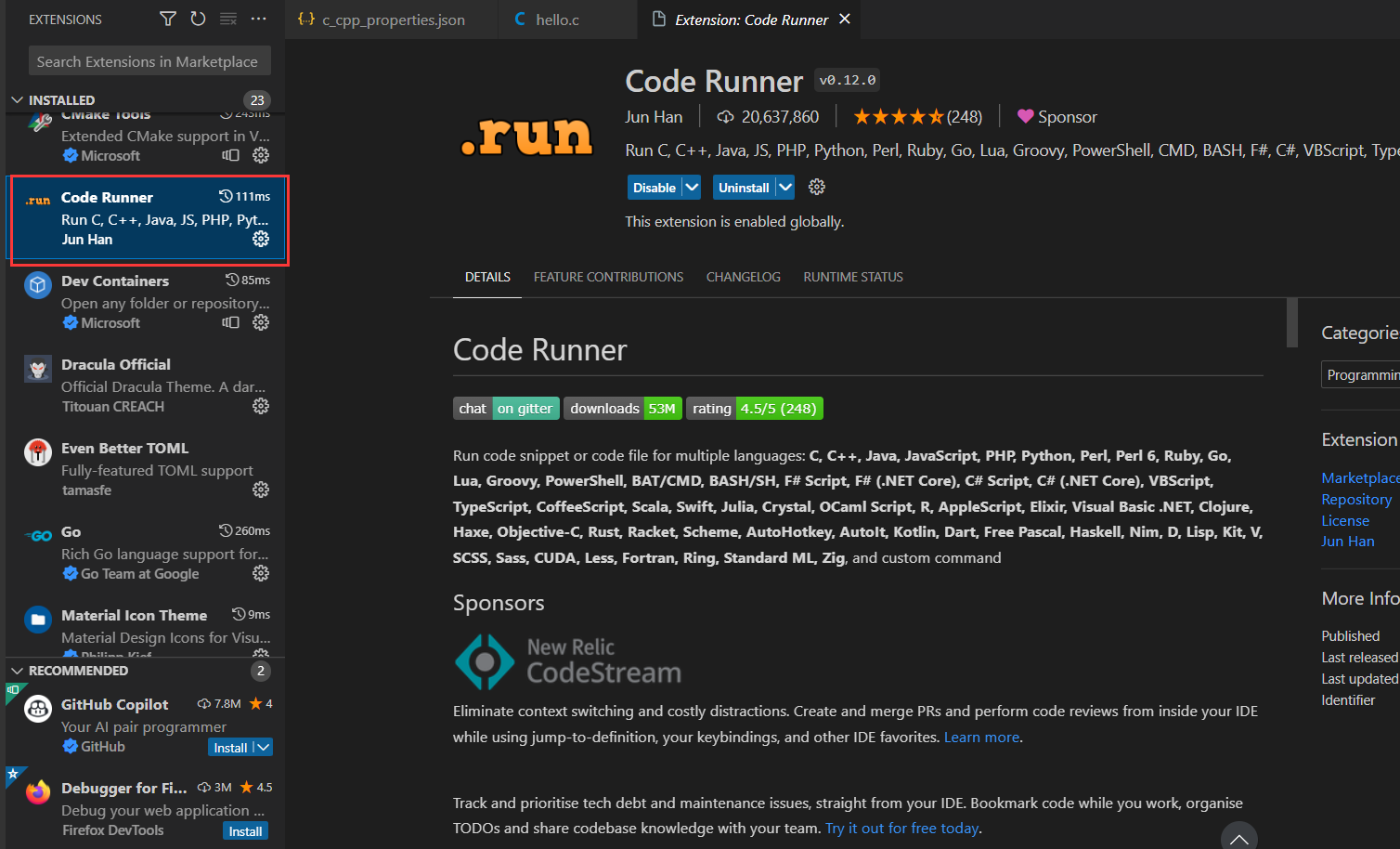Open the FEATURE CONTRIBUTIONS tab

(x=608, y=277)
